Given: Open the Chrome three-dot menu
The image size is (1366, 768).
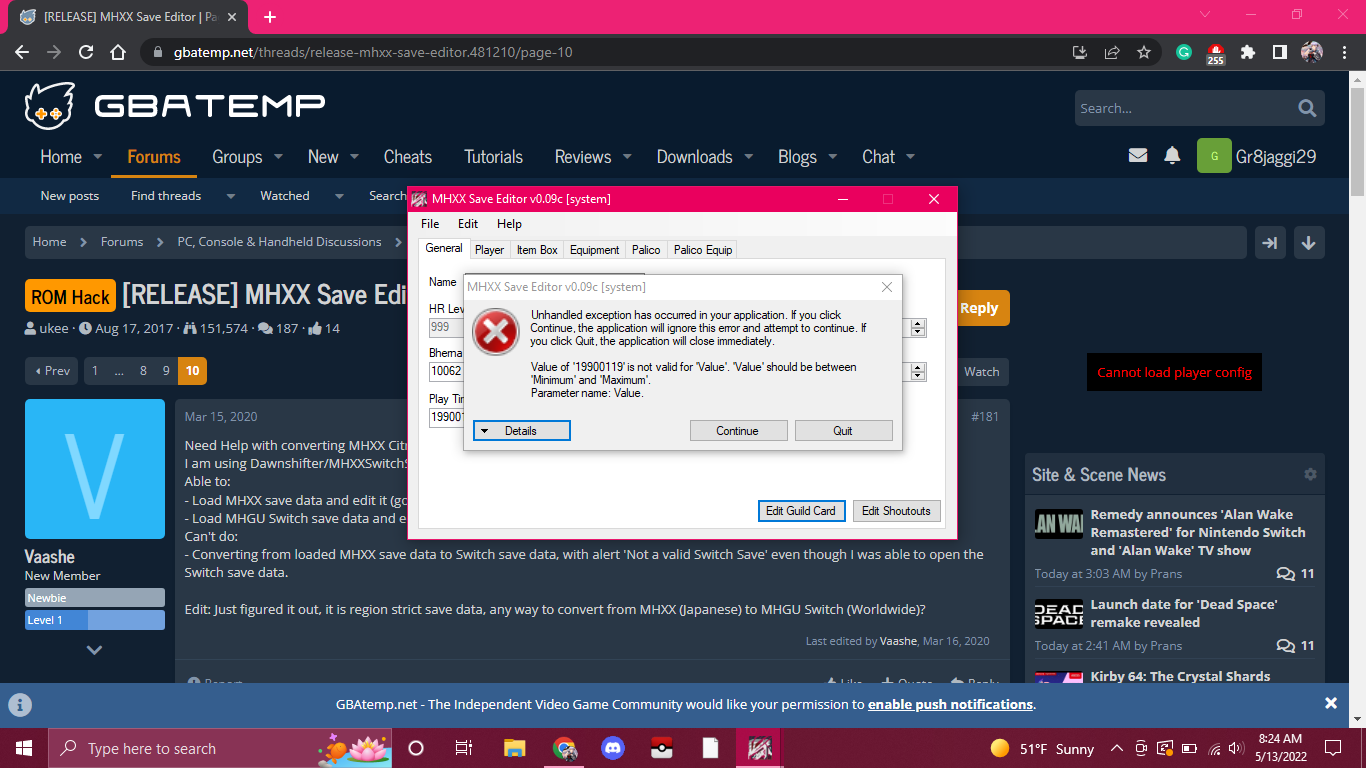Looking at the screenshot, I should [1343, 52].
